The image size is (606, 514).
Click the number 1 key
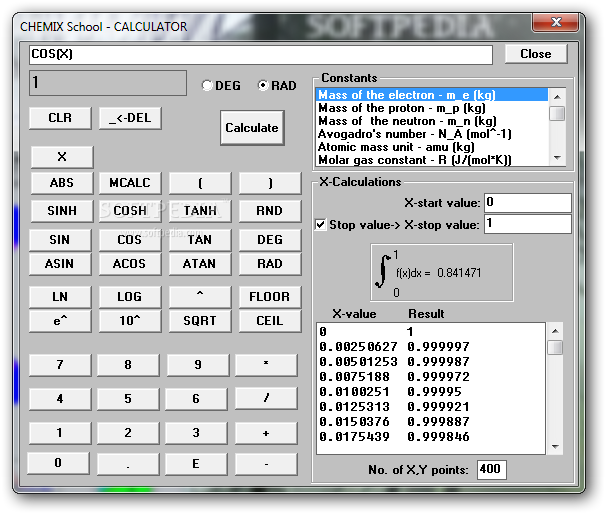(x=60, y=433)
